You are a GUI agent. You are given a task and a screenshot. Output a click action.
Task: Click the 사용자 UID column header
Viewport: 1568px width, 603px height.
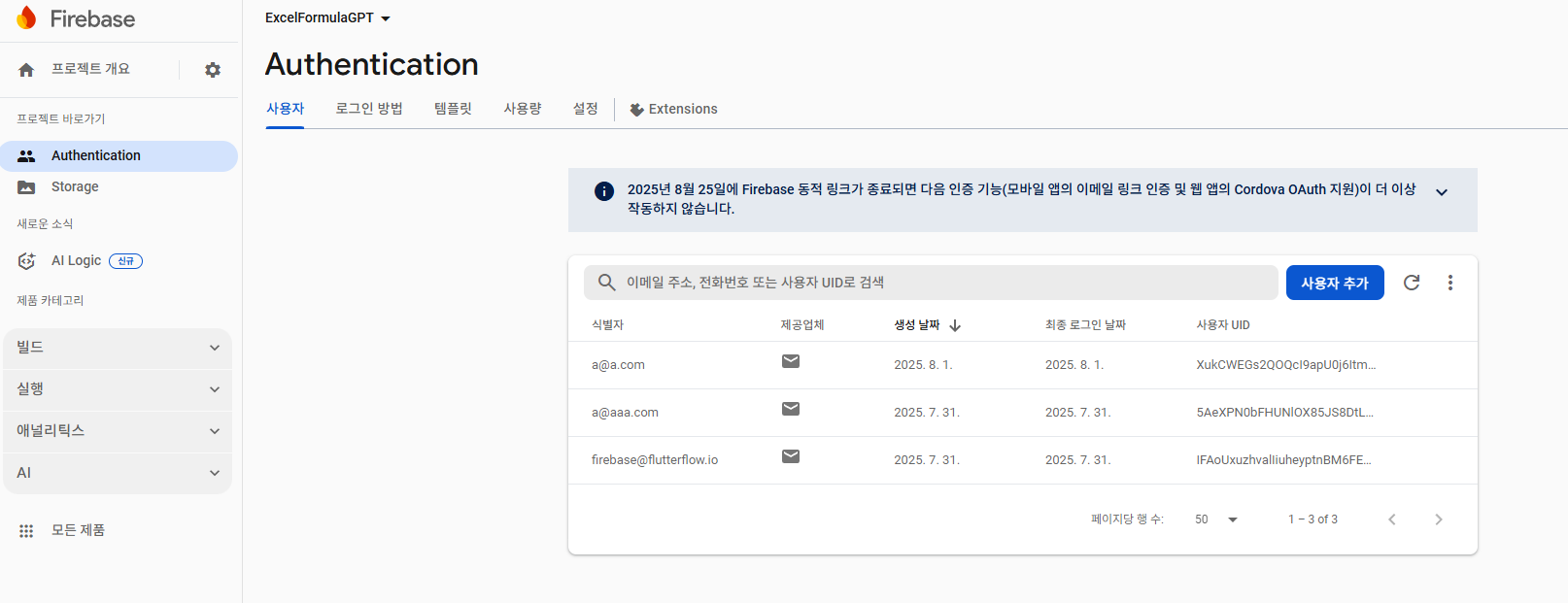click(1223, 325)
